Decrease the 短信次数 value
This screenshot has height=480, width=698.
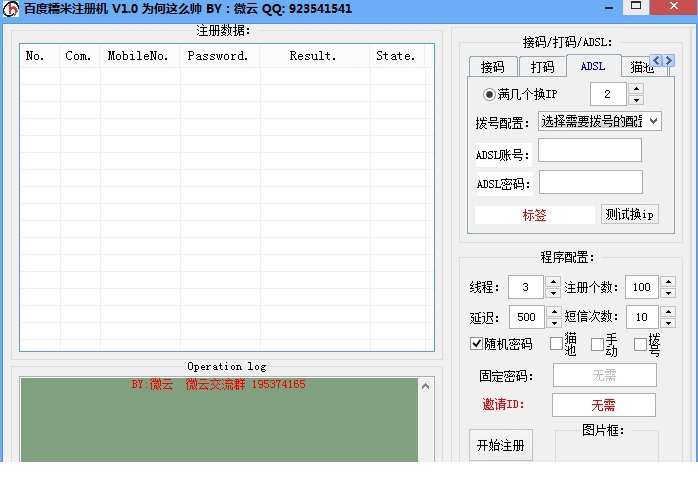point(669,323)
